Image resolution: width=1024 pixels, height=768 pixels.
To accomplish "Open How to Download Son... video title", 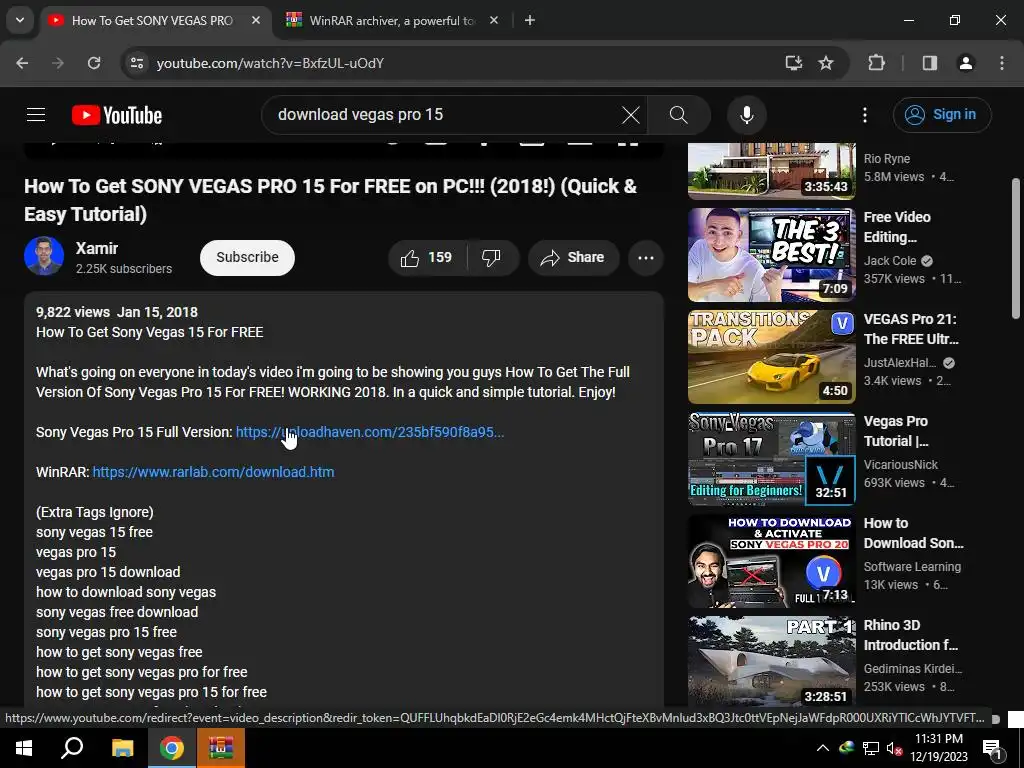I will click(913, 533).
